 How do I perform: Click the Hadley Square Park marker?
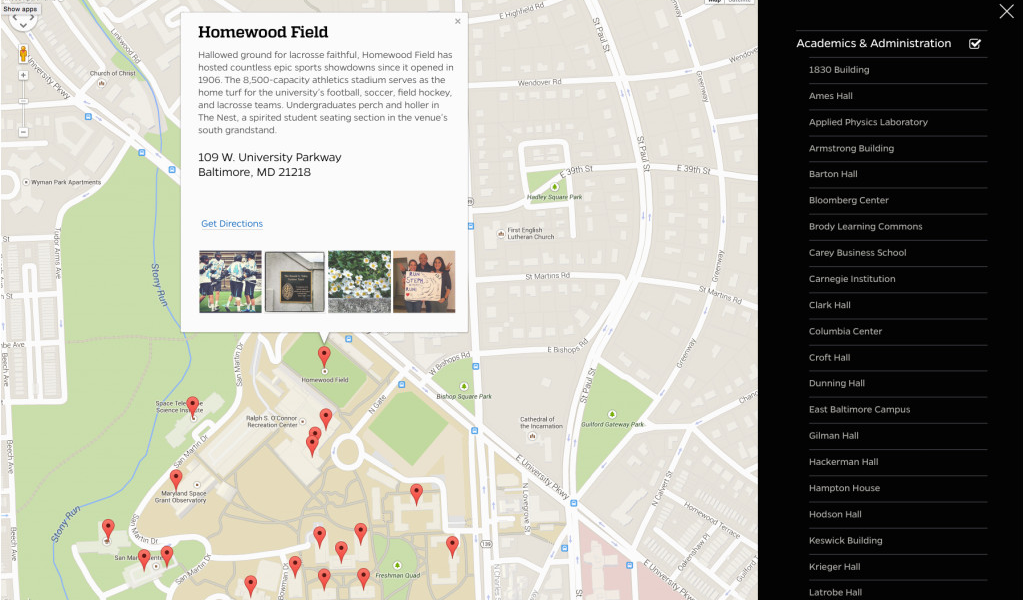point(554,187)
